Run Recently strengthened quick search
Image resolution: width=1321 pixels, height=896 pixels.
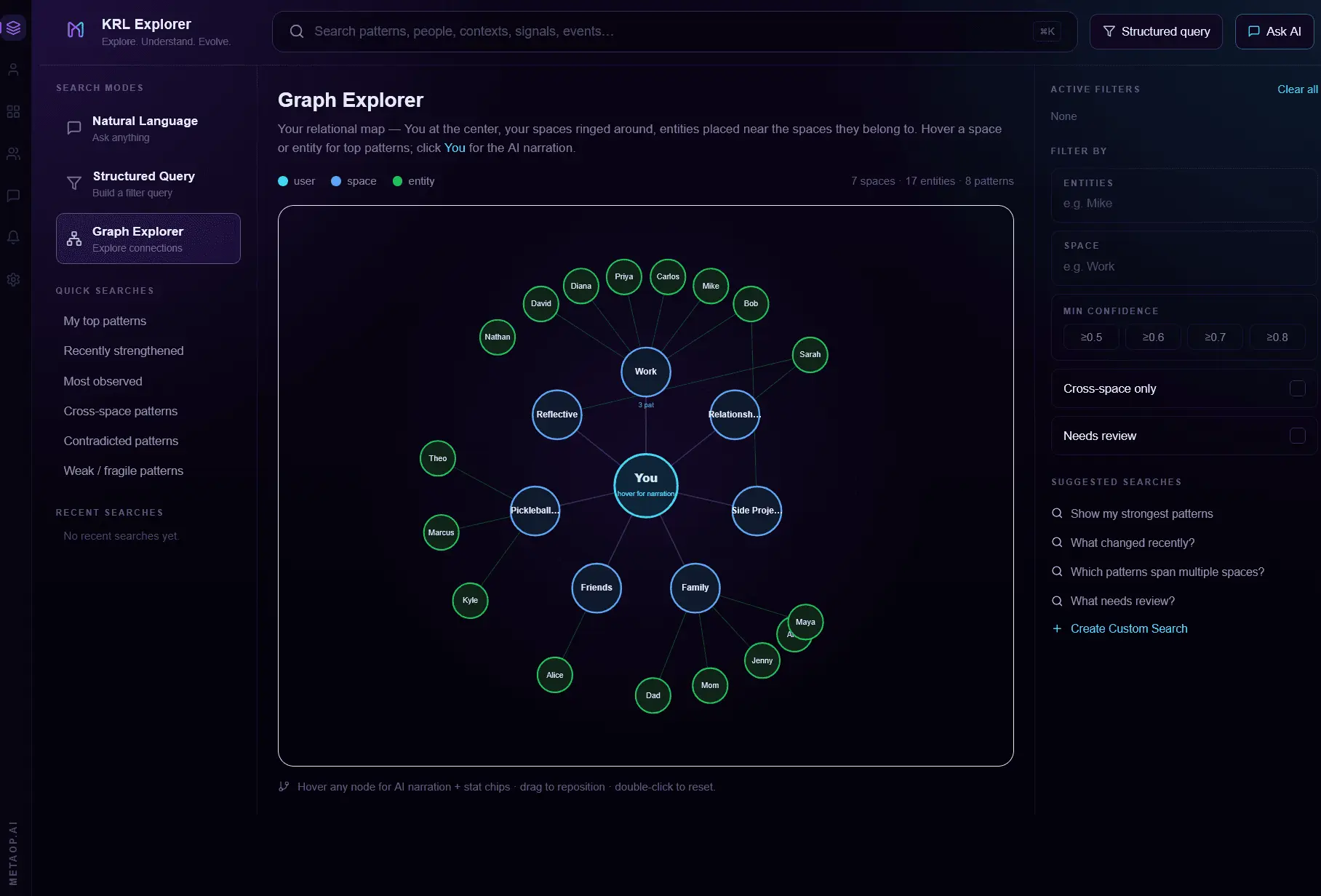pos(124,351)
